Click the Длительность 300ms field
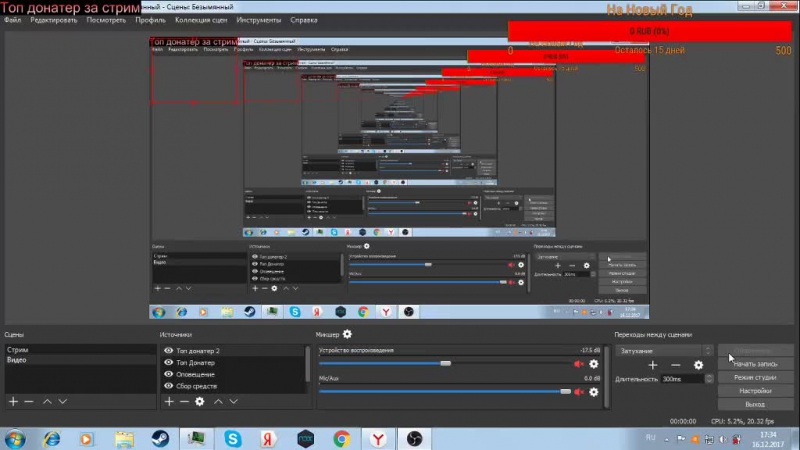Image resolution: width=800 pixels, height=450 pixels. pos(683,379)
